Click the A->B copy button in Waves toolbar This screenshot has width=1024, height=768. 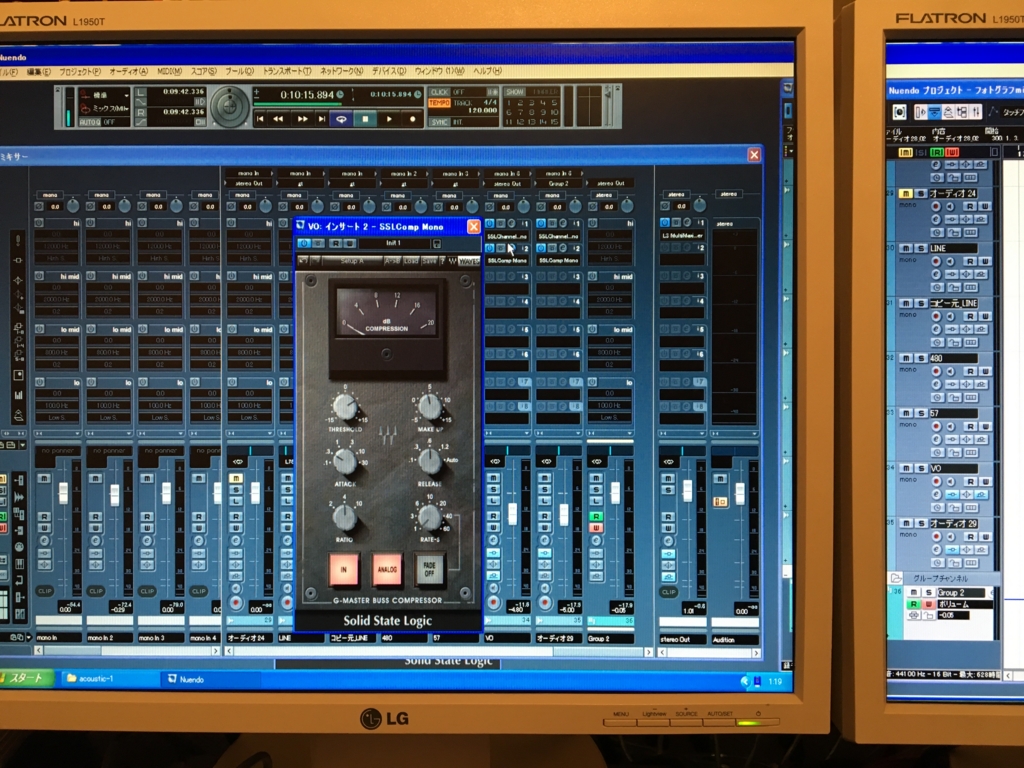coord(392,261)
